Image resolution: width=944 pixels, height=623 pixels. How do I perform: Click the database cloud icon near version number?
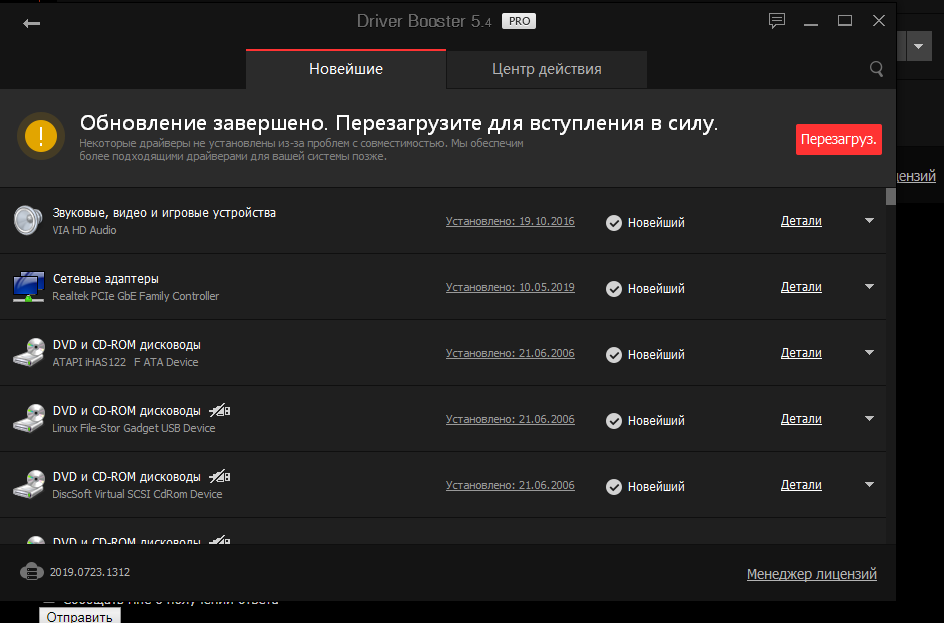[31, 571]
